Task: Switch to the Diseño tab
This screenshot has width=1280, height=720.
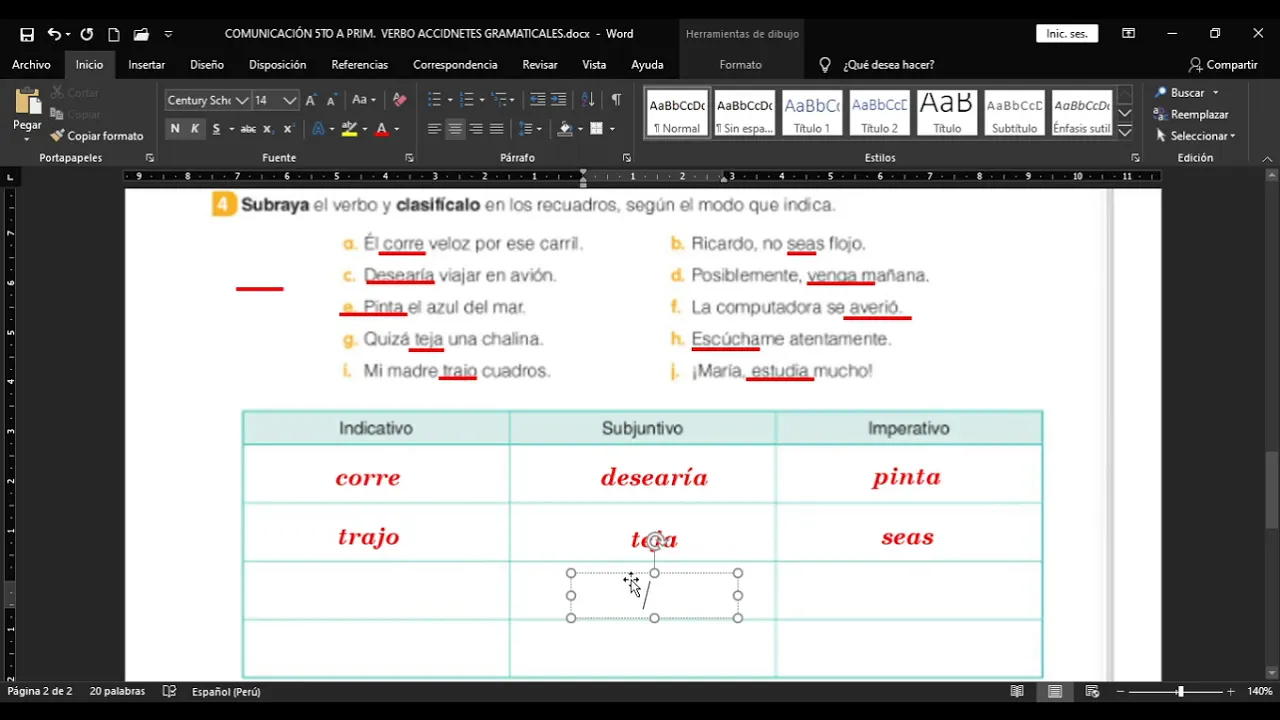Action: click(207, 65)
